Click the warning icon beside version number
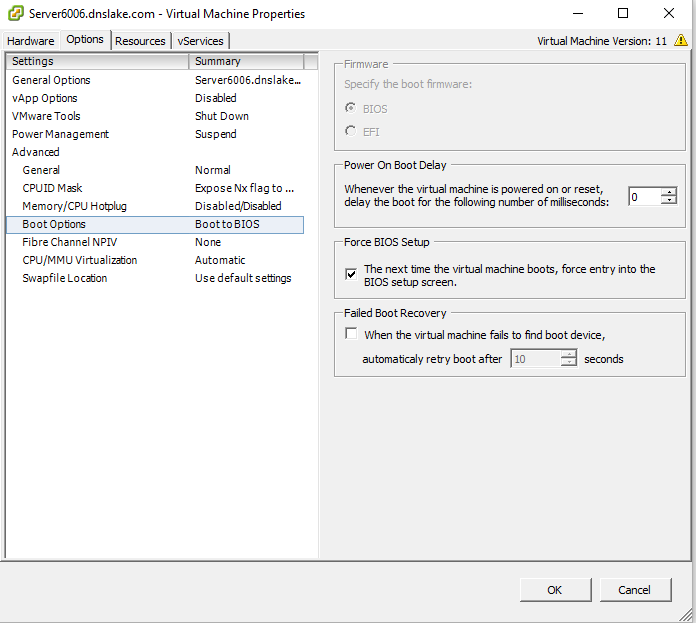Screen dimensions: 696x623 pos(681,41)
